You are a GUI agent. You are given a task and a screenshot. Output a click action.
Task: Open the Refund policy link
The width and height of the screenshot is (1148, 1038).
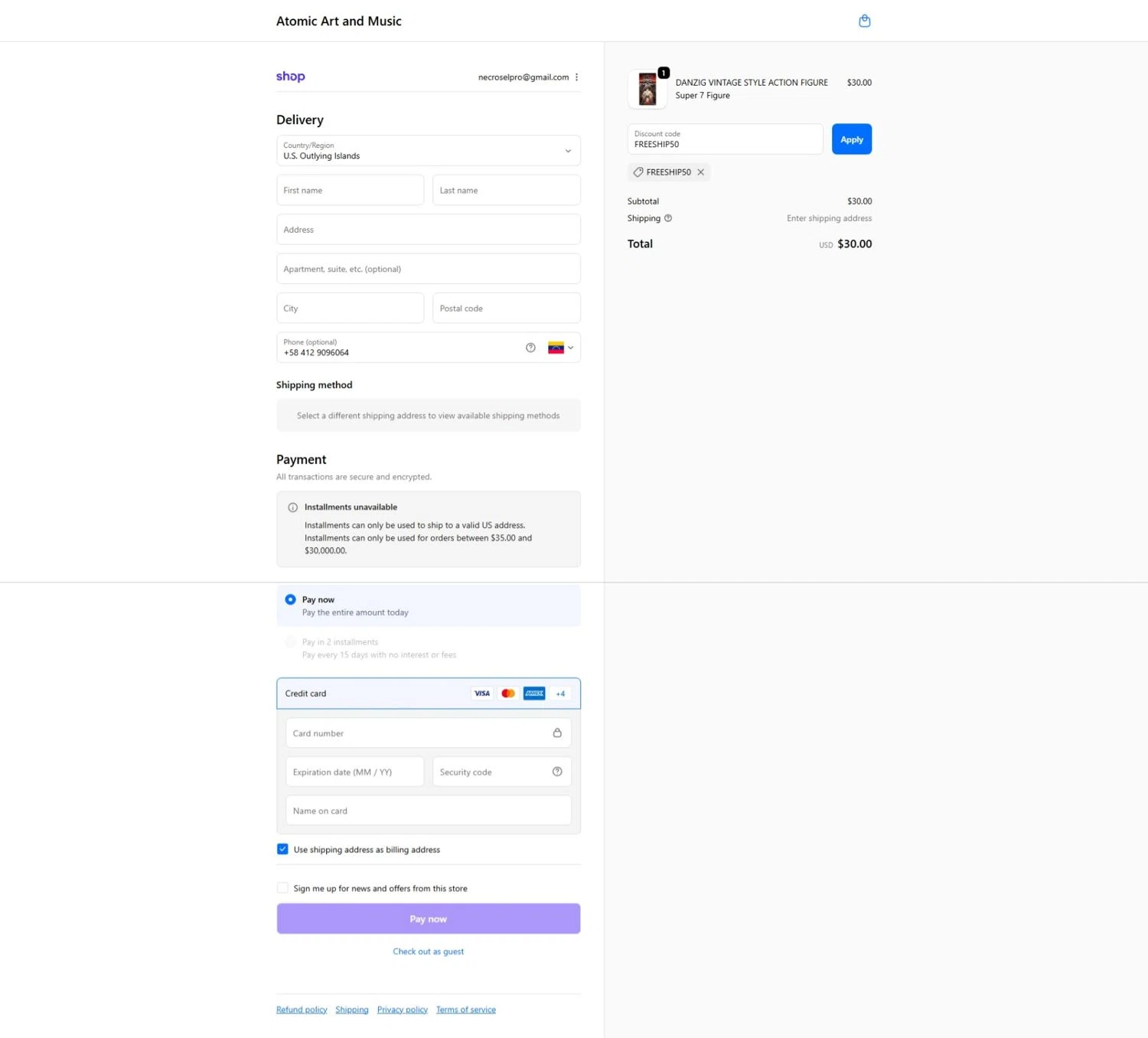(302, 1010)
